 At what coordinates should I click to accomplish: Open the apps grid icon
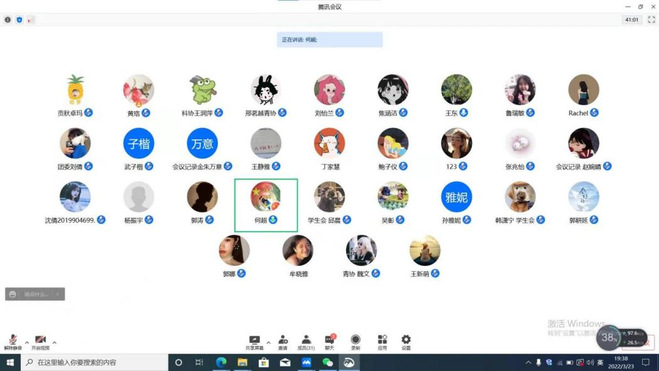click(x=382, y=342)
